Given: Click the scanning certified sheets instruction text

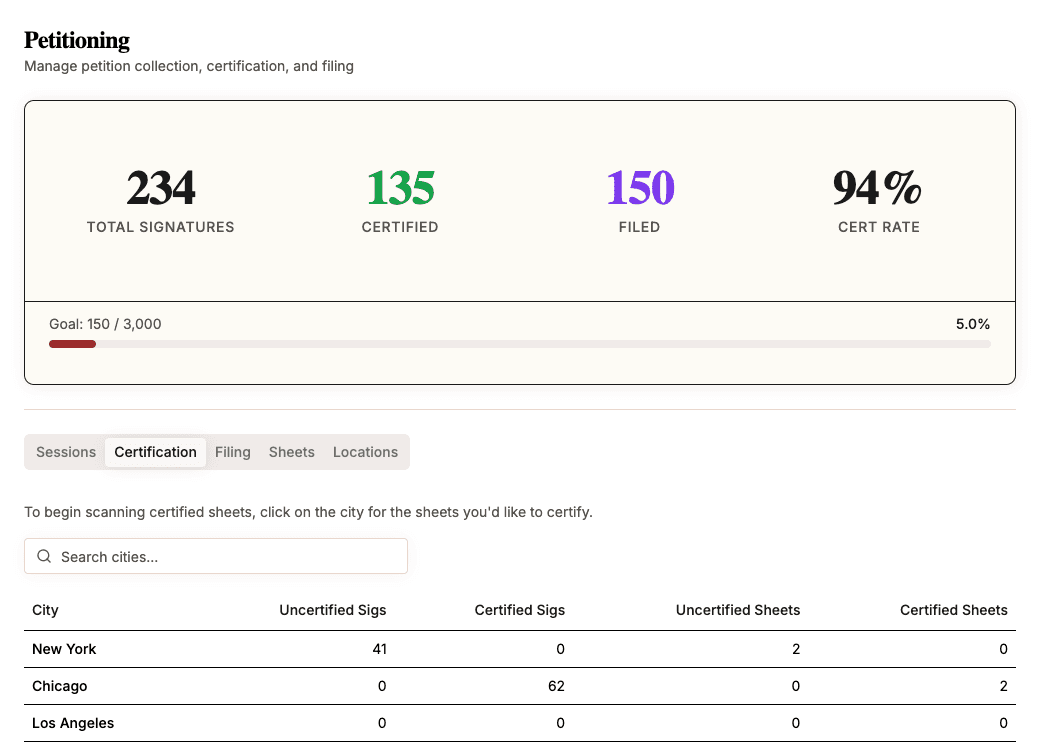Looking at the screenshot, I should (308, 512).
